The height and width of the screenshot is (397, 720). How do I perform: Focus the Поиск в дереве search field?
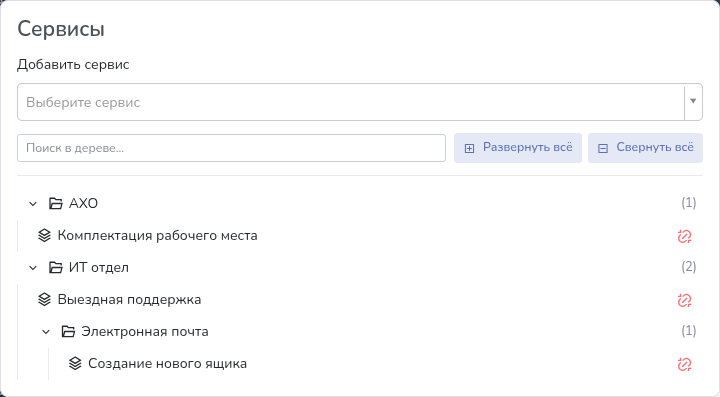tap(231, 148)
